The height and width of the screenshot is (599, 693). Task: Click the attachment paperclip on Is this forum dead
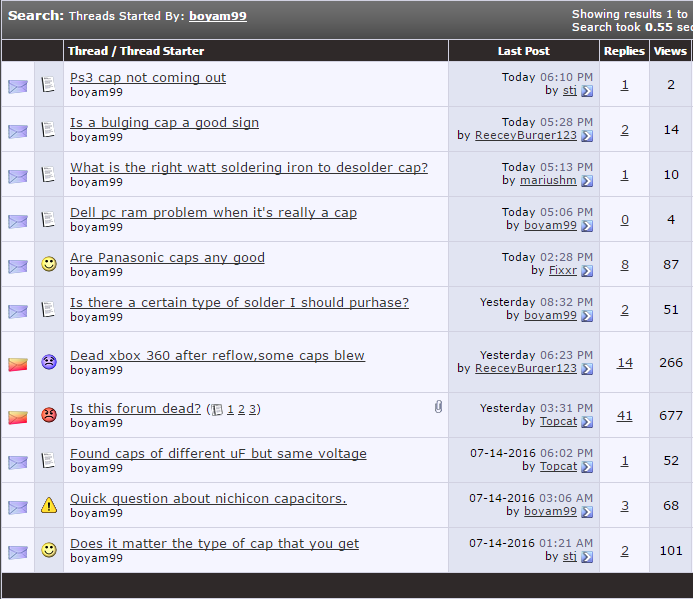tap(438, 407)
